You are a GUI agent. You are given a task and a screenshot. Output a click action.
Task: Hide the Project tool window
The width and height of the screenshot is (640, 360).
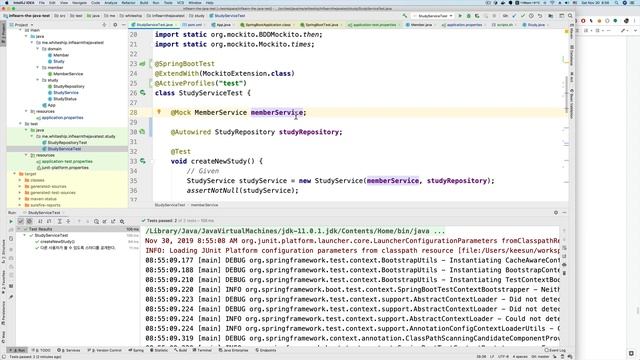point(124,25)
